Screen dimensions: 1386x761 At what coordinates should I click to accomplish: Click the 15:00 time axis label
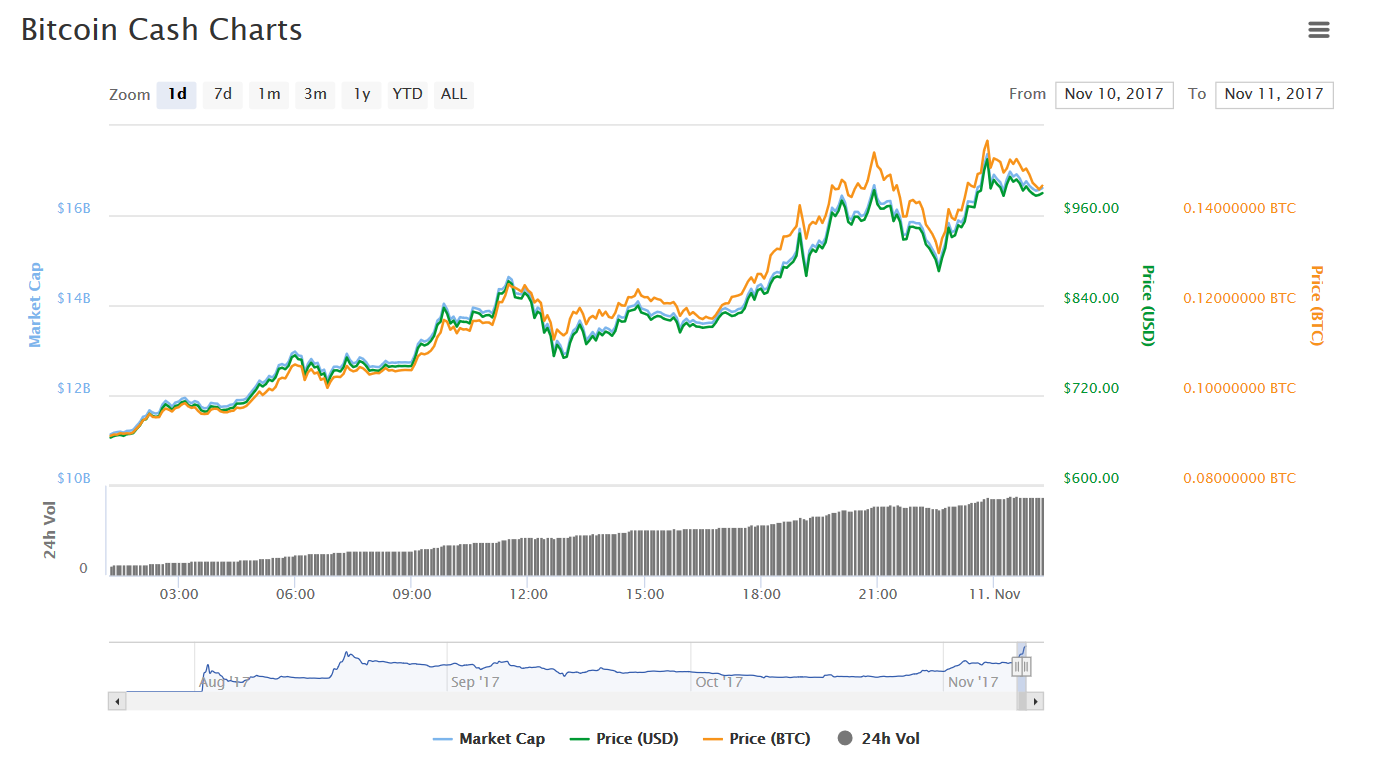(645, 594)
